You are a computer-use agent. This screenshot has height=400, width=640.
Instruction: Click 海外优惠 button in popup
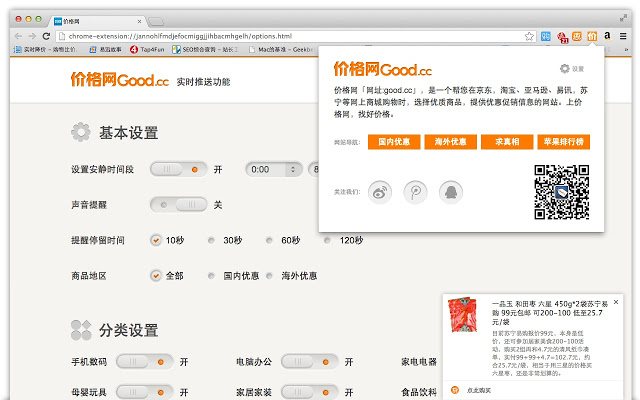tap(450, 142)
